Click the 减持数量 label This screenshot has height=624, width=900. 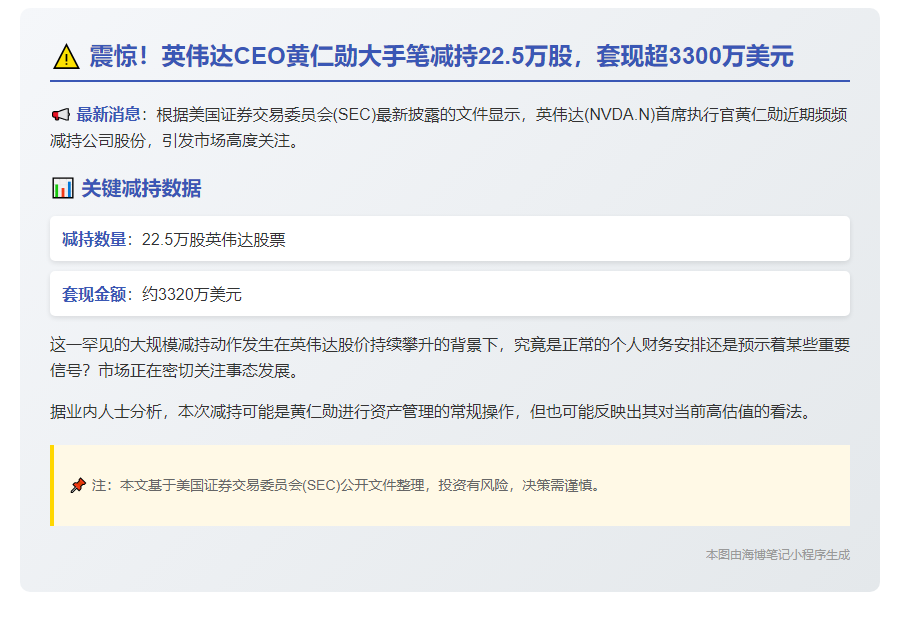[94, 239]
